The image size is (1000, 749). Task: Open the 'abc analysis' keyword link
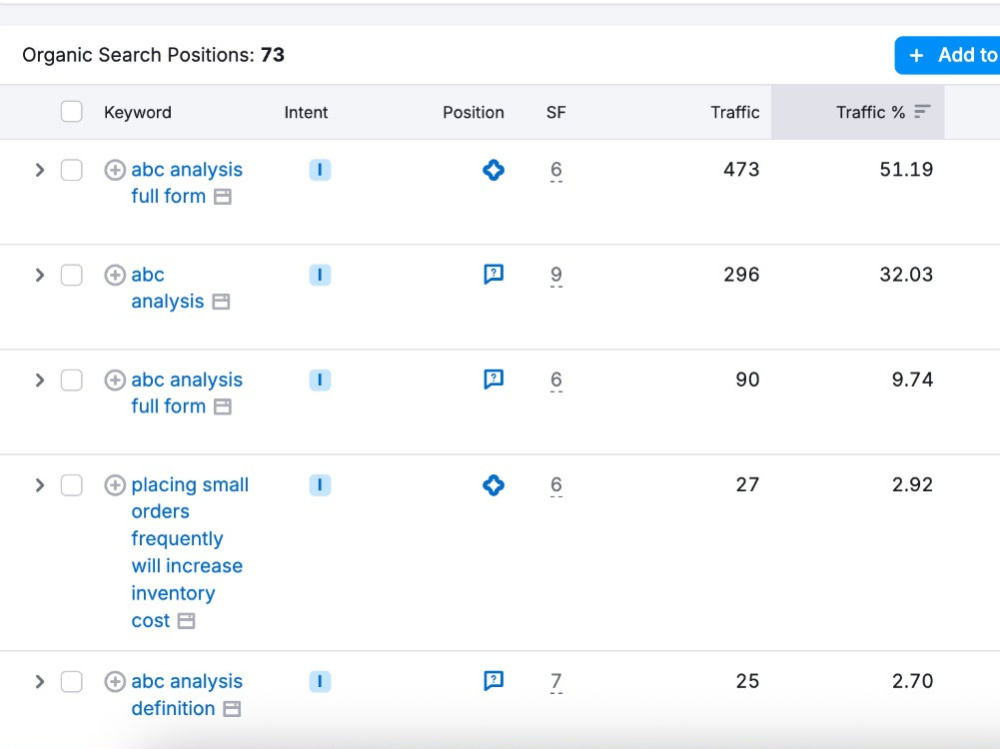click(x=167, y=288)
